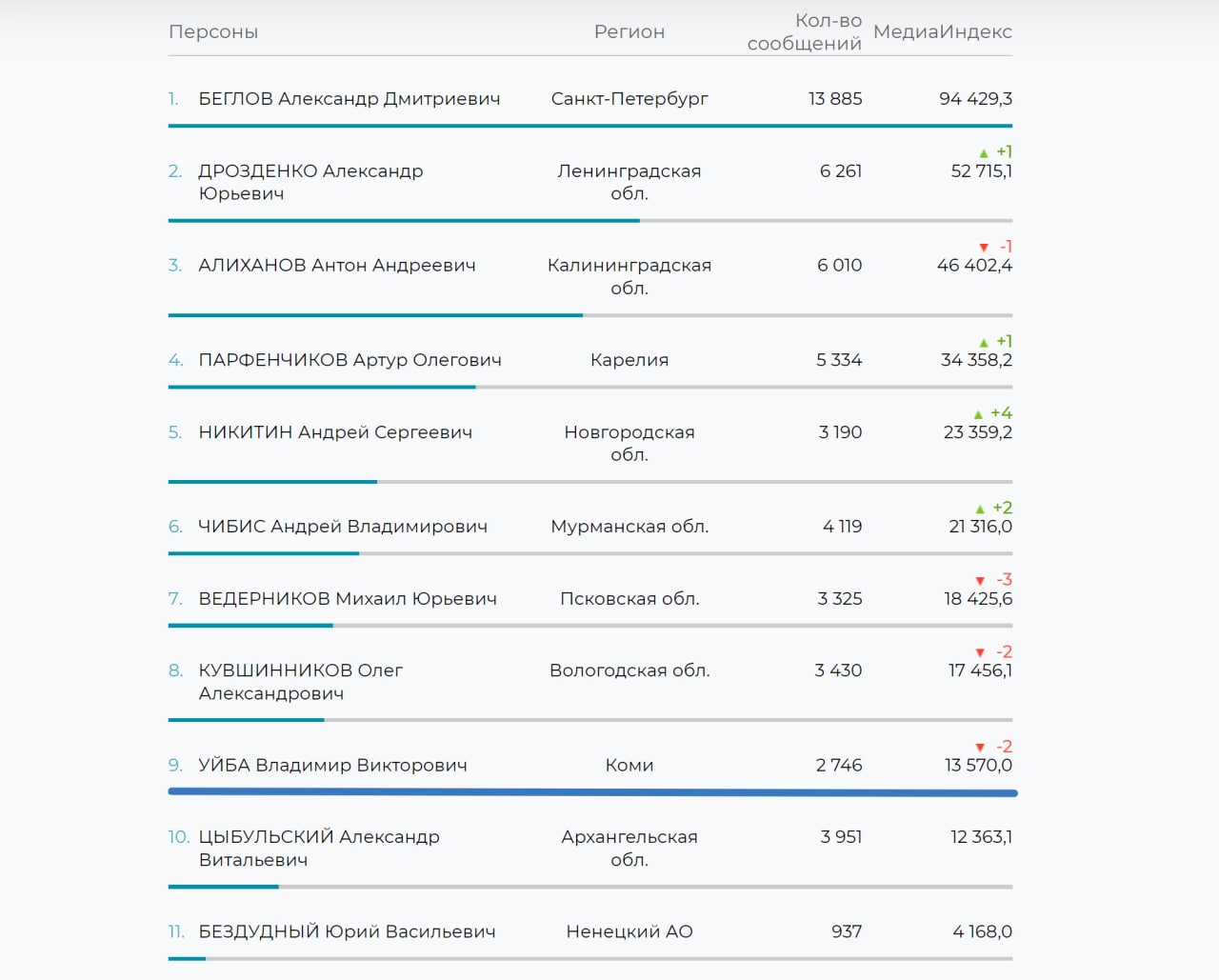
Task: Select БЕЗДУДНЫЙ Юрий Васильевич row name
Action: 347,931
